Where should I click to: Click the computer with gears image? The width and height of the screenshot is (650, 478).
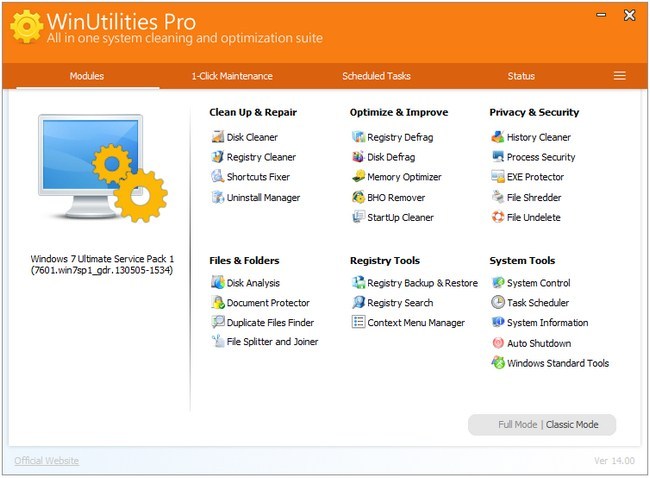tap(103, 168)
